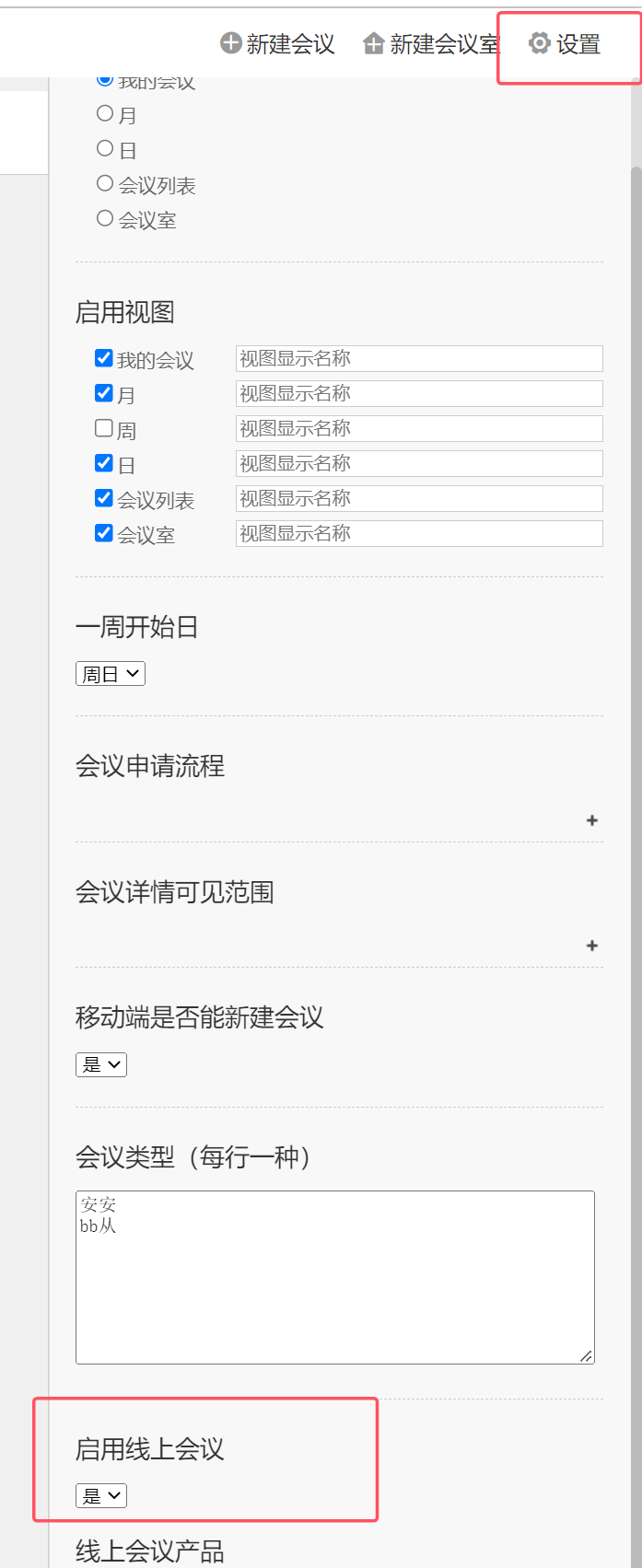
Task: Enable the 周 view checkbox
Action: pyautogui.click(x=104, y=428)
